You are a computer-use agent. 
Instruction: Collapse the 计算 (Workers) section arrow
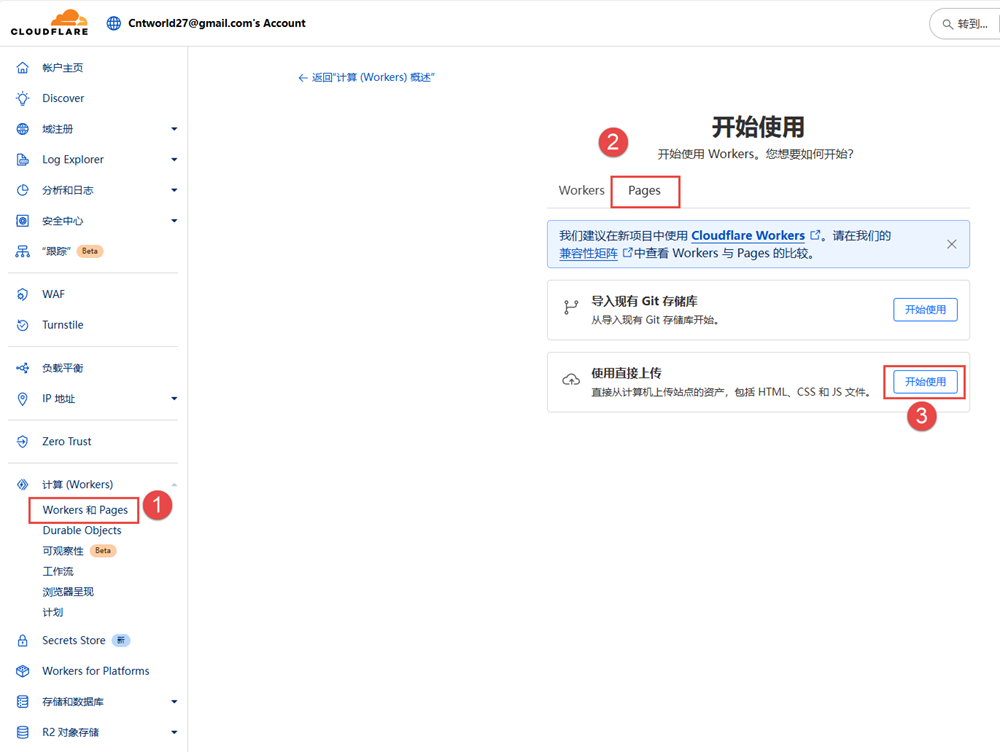point(174,485)
